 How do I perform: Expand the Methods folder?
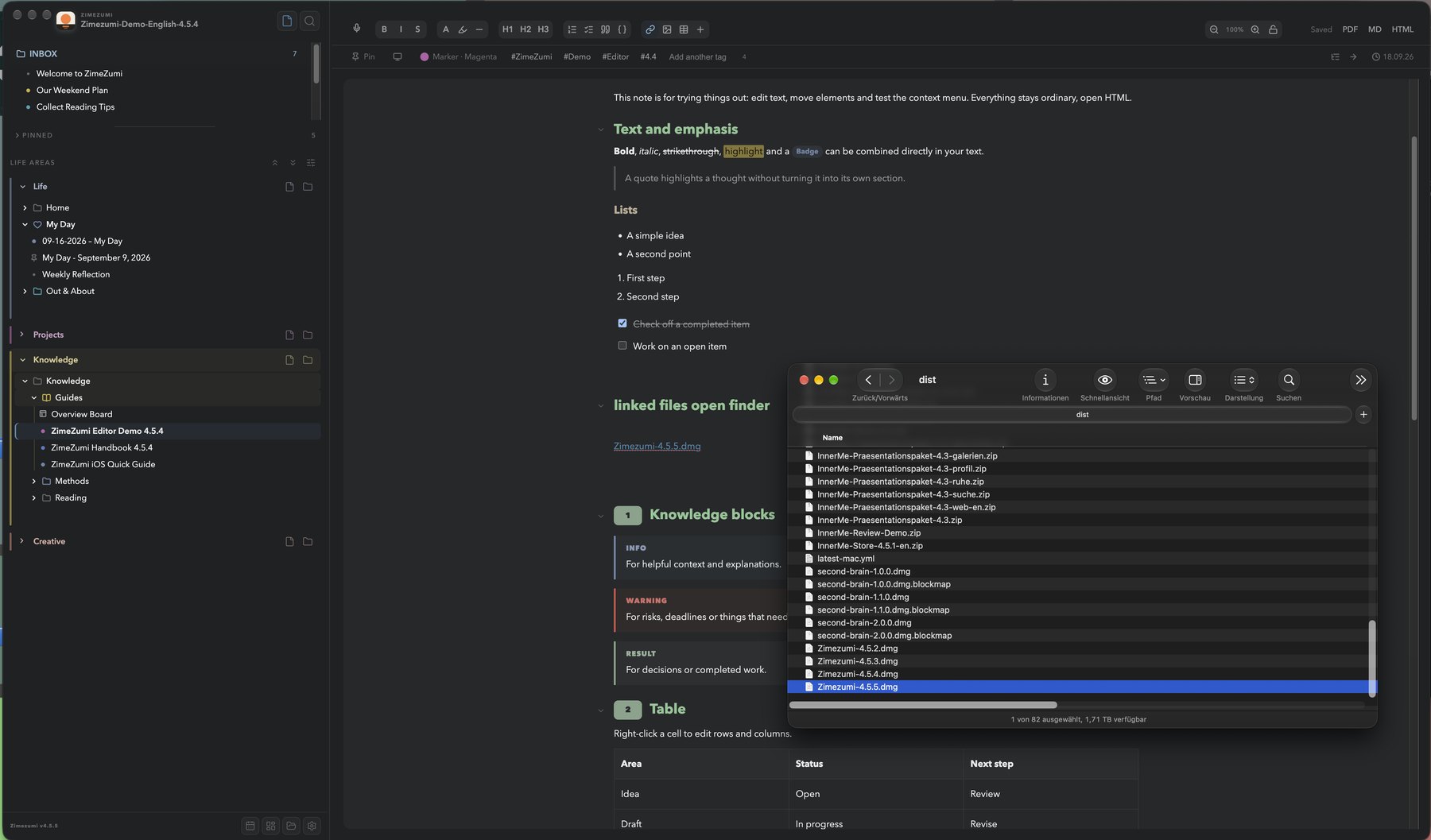[x=33, y=481]
